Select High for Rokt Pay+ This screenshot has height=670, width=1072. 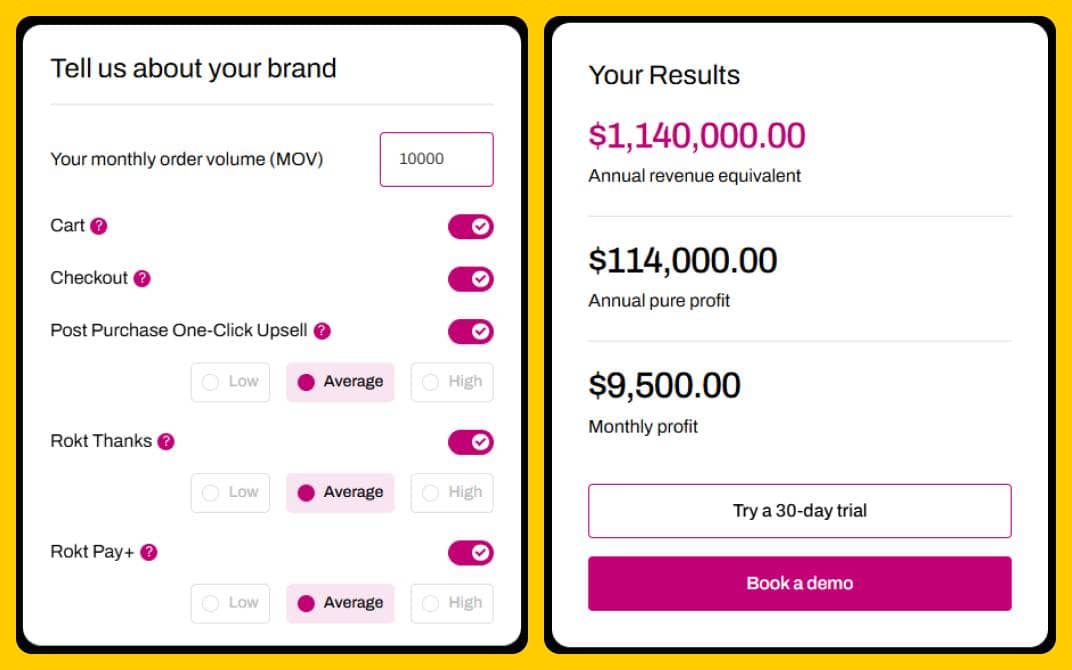coord(452,603)
